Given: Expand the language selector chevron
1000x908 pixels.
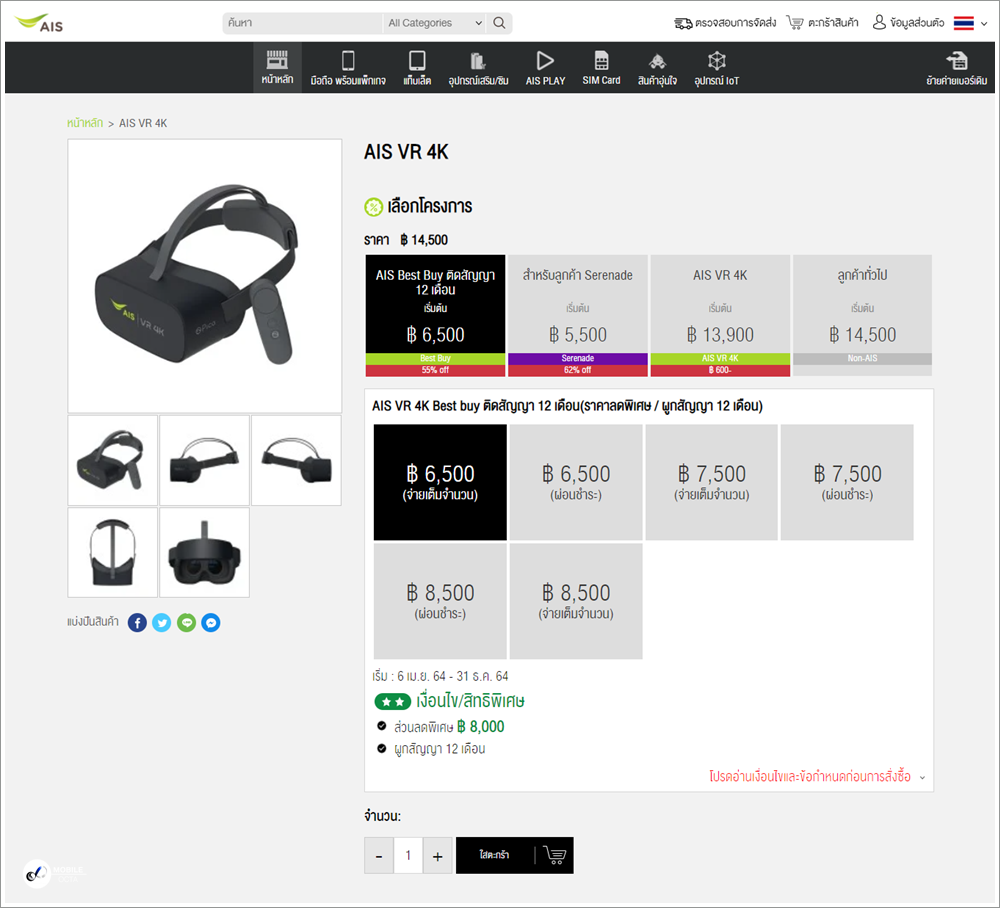Looking at the screenshot, I should [984, 24].
